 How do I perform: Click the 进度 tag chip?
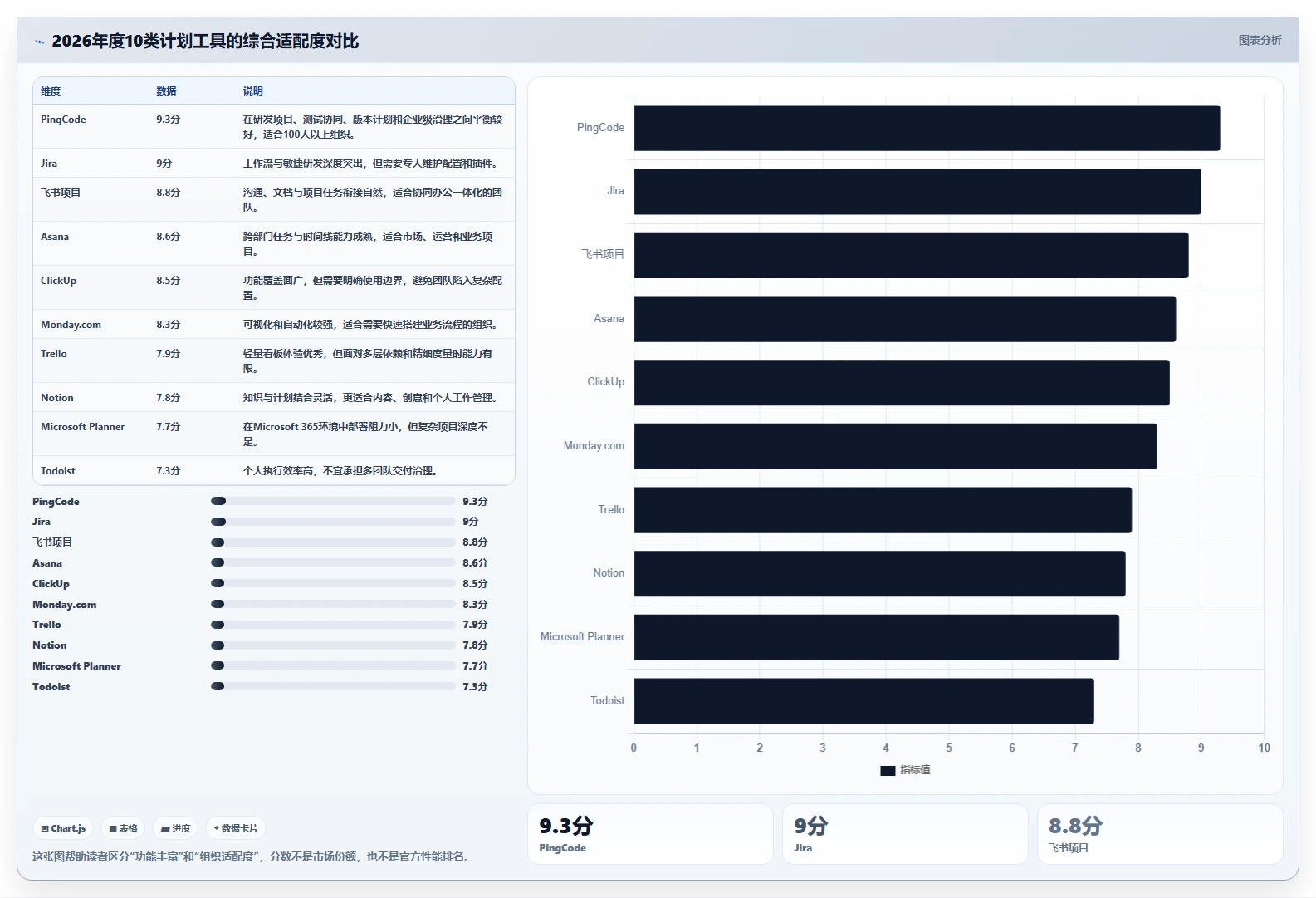[175, 828]
